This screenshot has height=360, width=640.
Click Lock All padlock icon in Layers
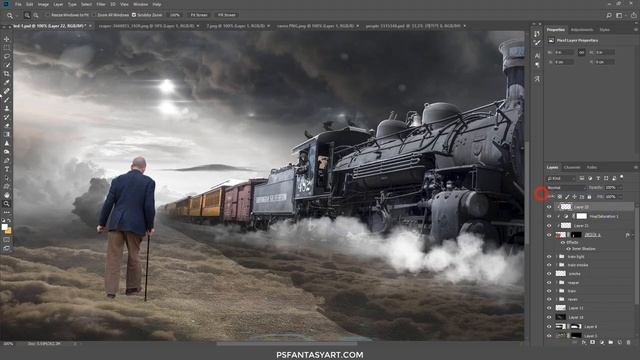(589, 197)
